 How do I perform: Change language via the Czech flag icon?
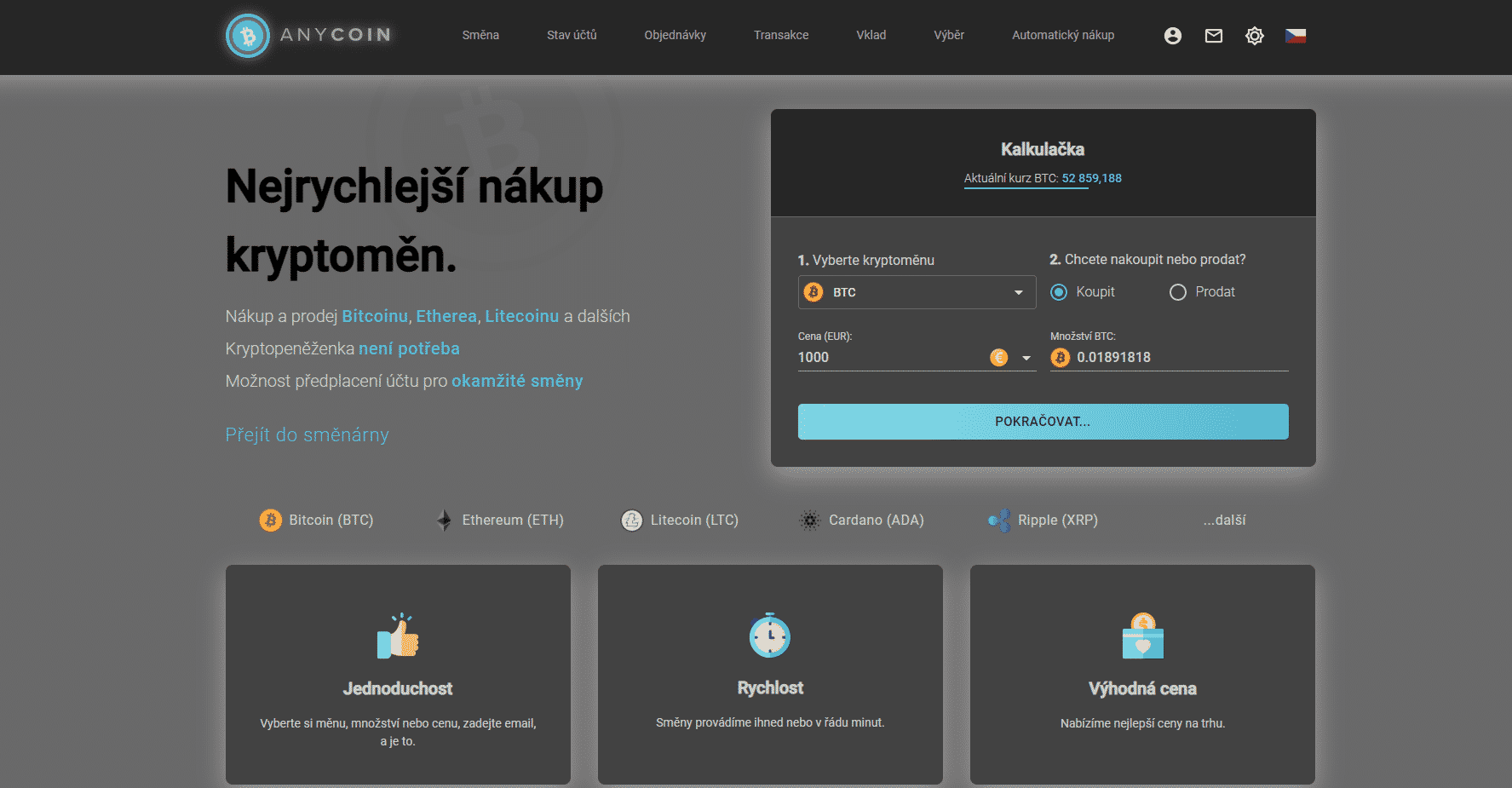[x=1296, y=36]
